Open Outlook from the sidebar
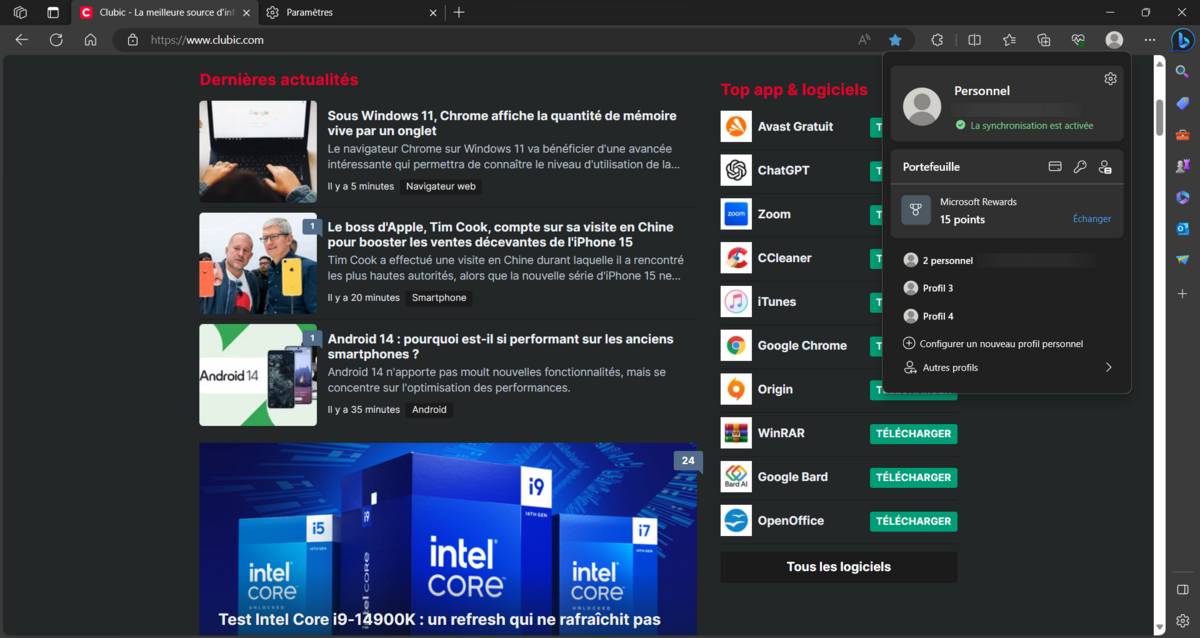 click(1182, 229)
